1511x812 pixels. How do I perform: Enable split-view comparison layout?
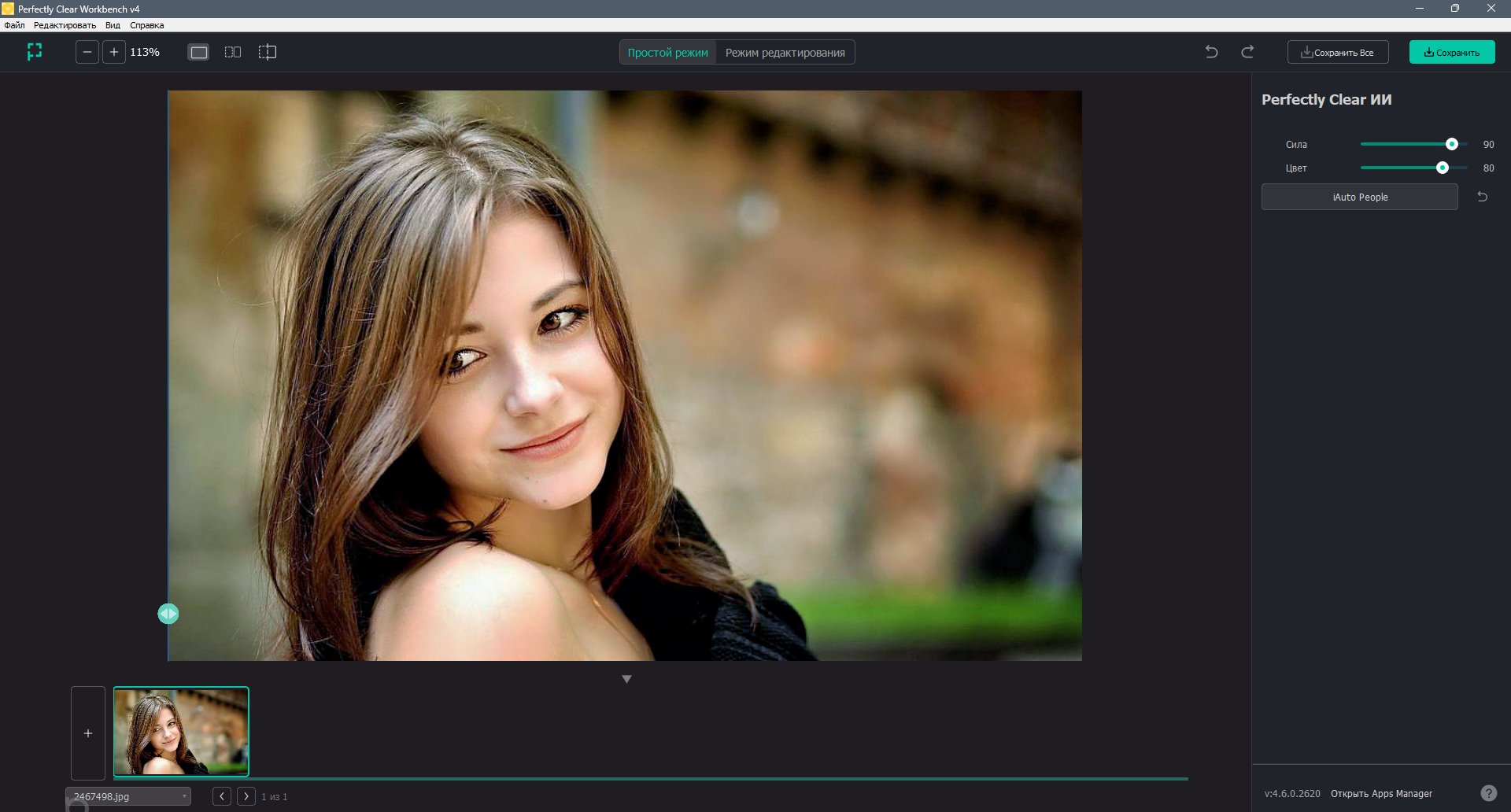point(268,52)
